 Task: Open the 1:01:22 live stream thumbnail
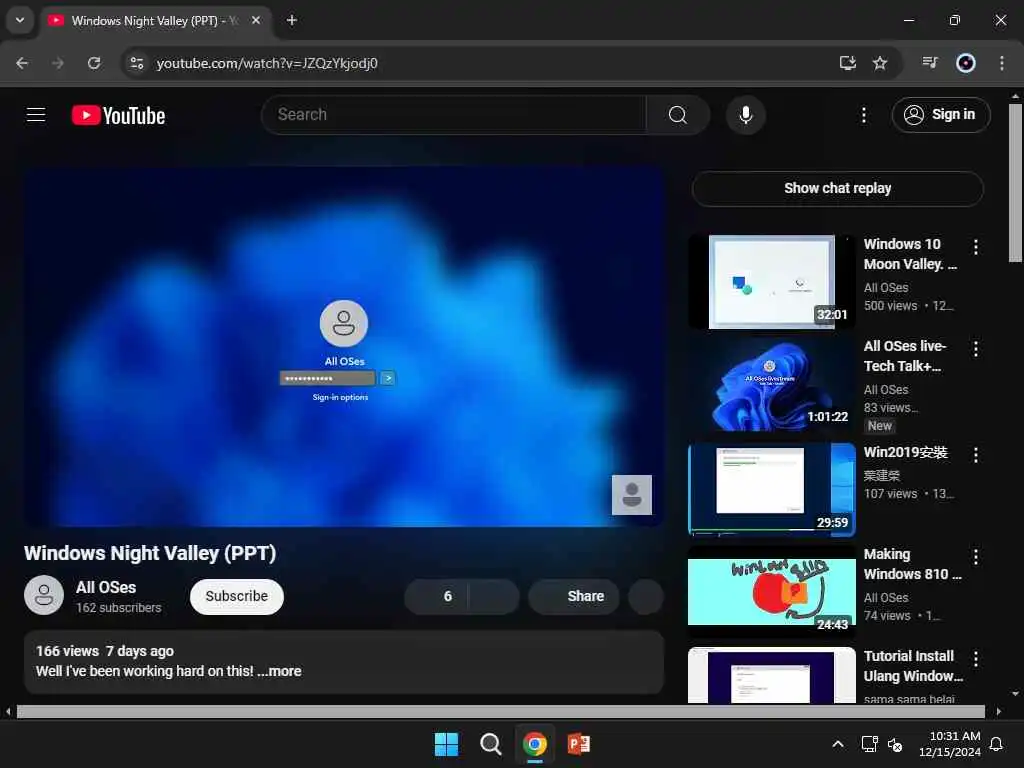point(771,384)
